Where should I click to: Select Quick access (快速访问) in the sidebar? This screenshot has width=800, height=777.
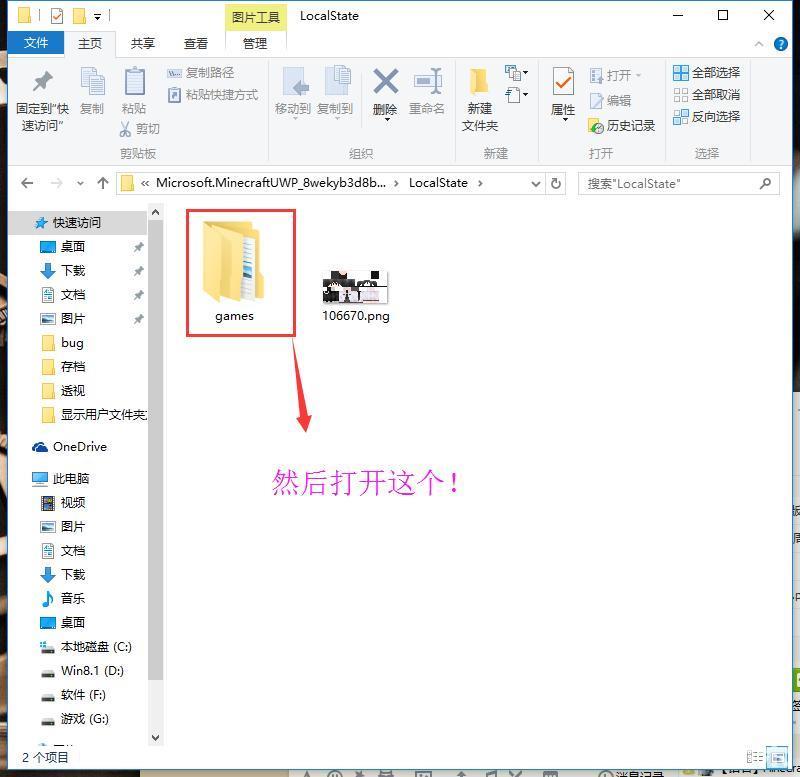pyautogui.click(x=78, y=223)
